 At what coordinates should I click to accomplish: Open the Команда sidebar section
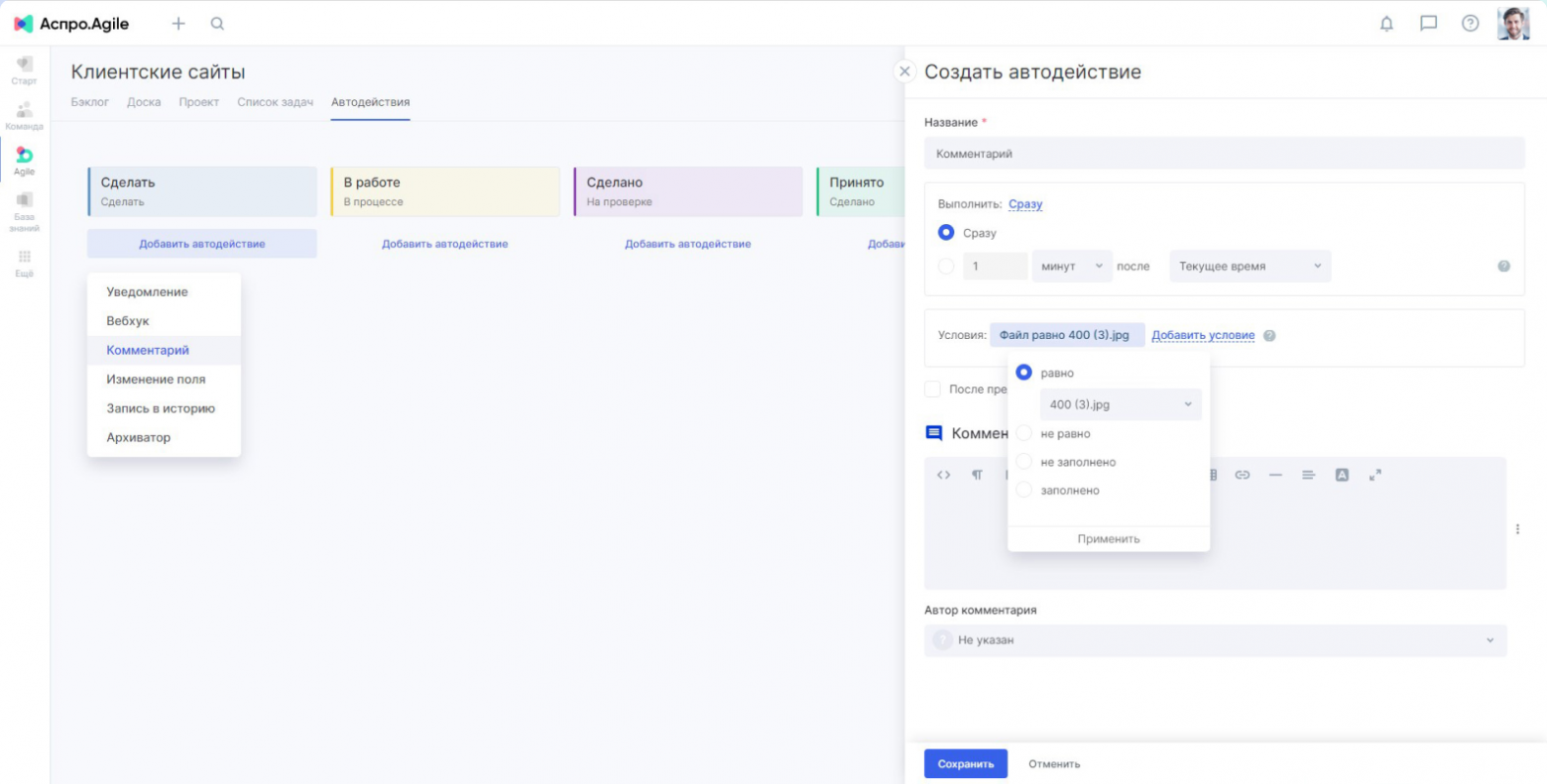click(x=23, y=111)
